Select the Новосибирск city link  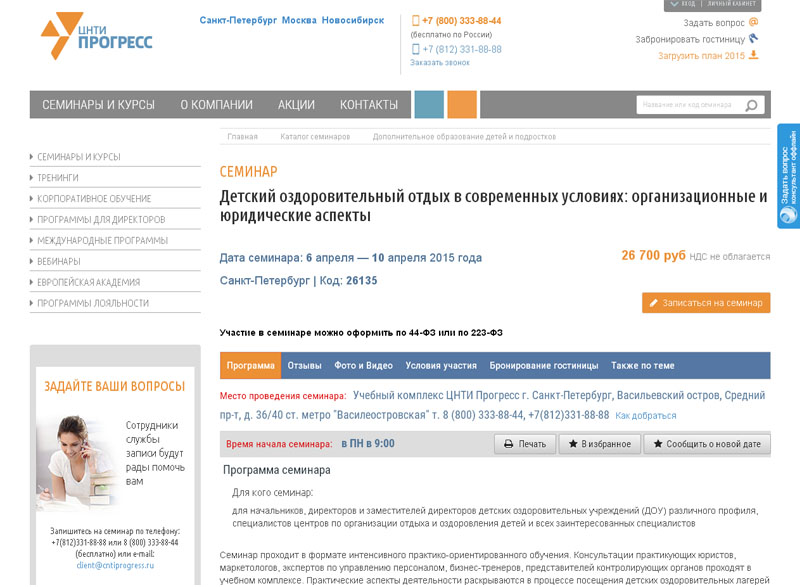353,20
